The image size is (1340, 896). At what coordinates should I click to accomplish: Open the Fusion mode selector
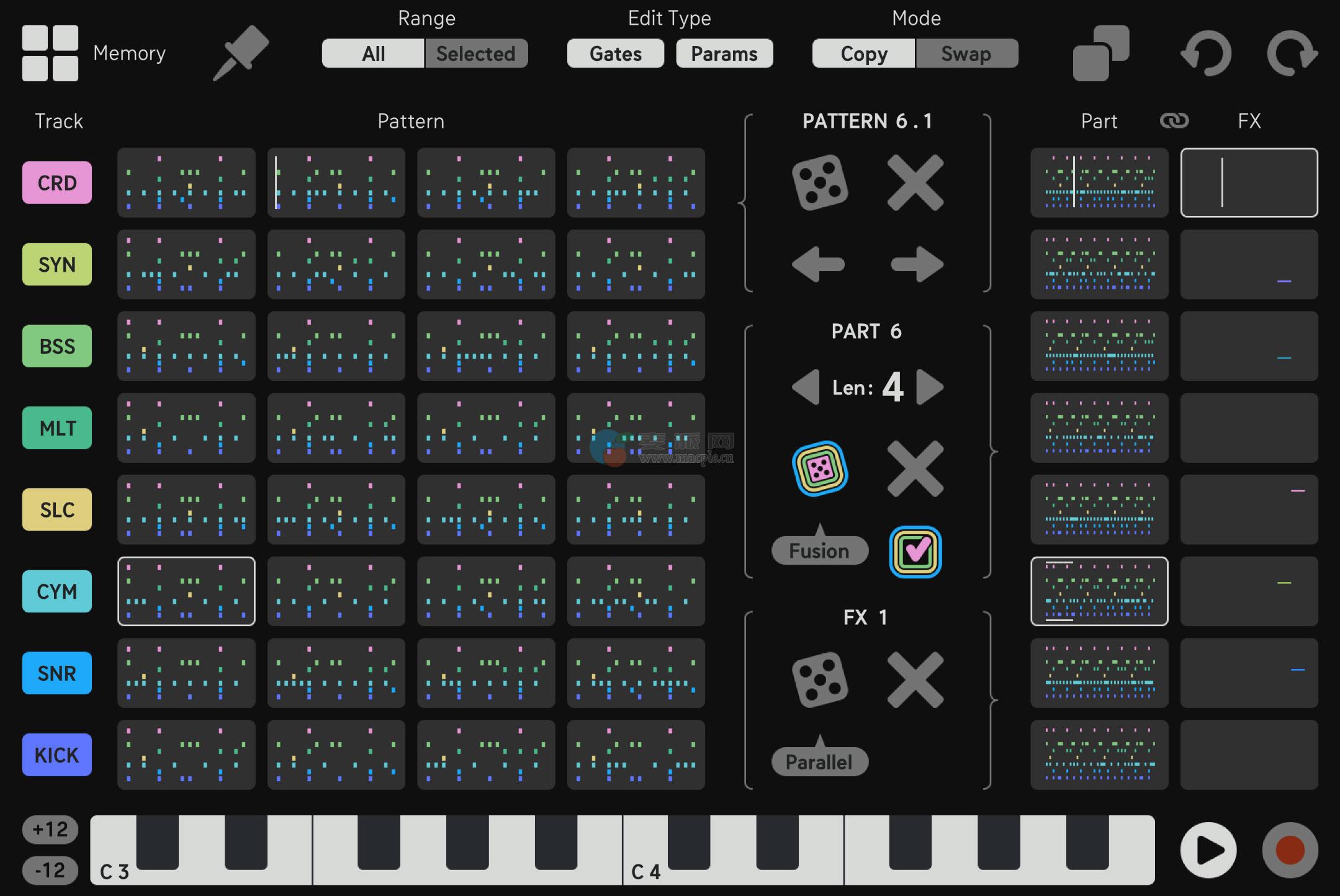pos(819,550)
